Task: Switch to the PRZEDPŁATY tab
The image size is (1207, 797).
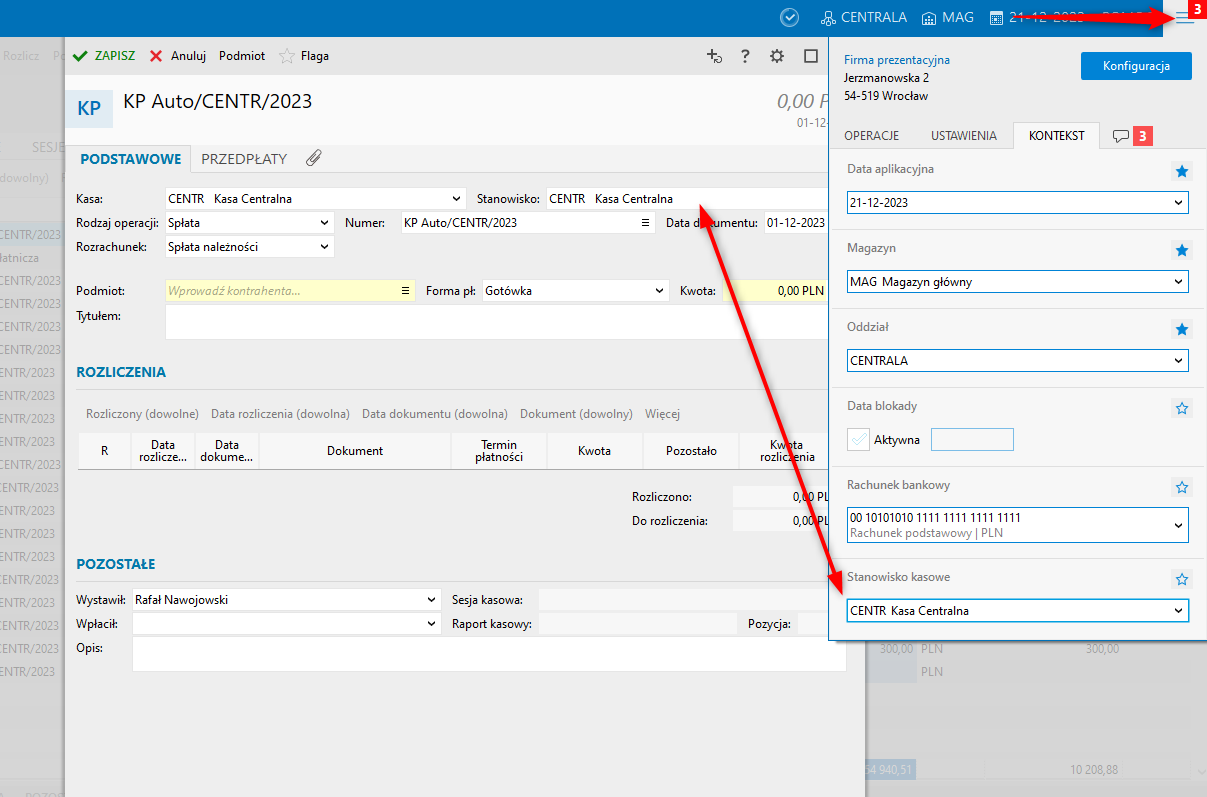Action: pyautogui.click(x=244, y=158)
